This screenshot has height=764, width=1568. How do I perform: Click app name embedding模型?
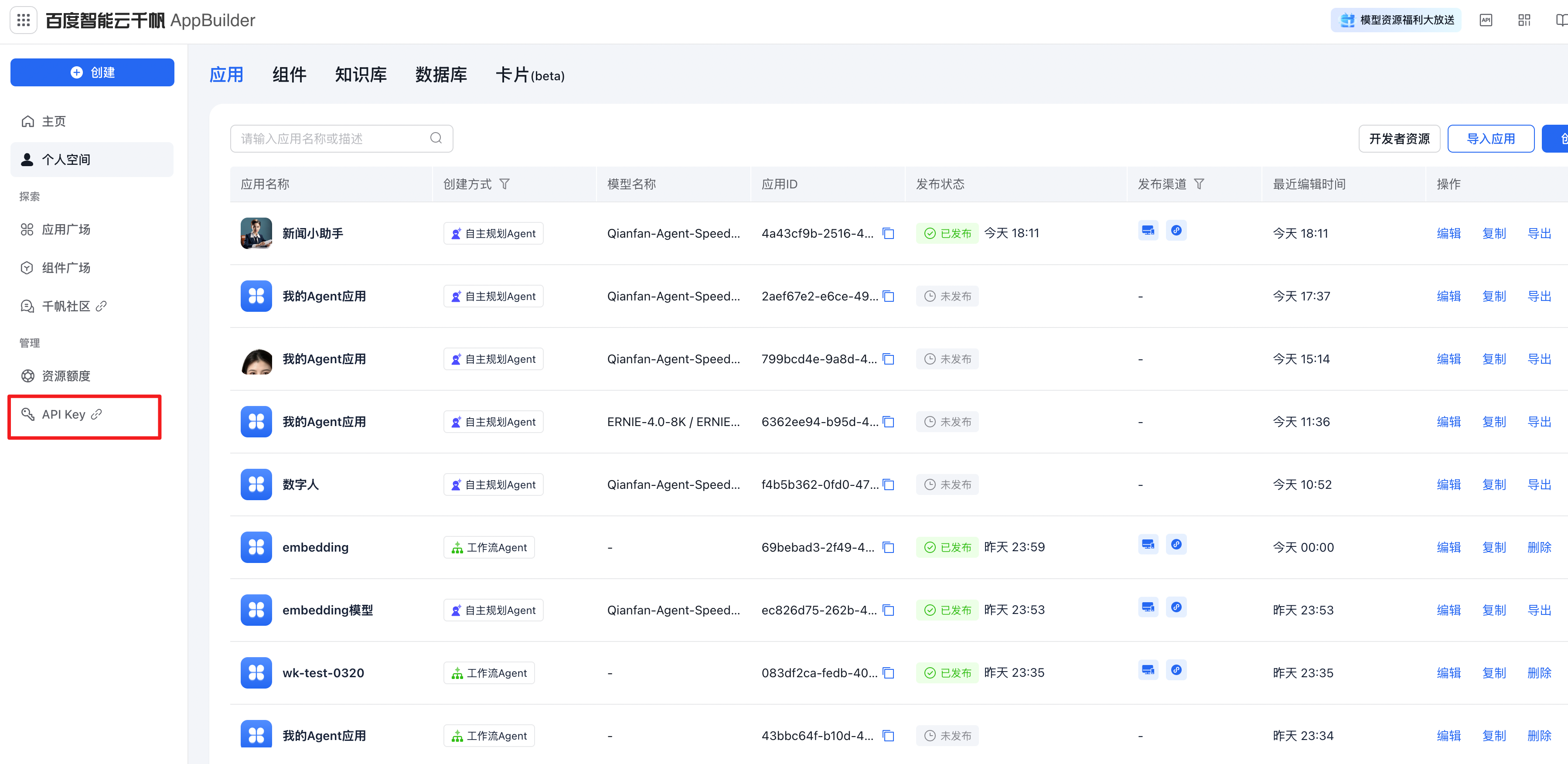(327, 610)
